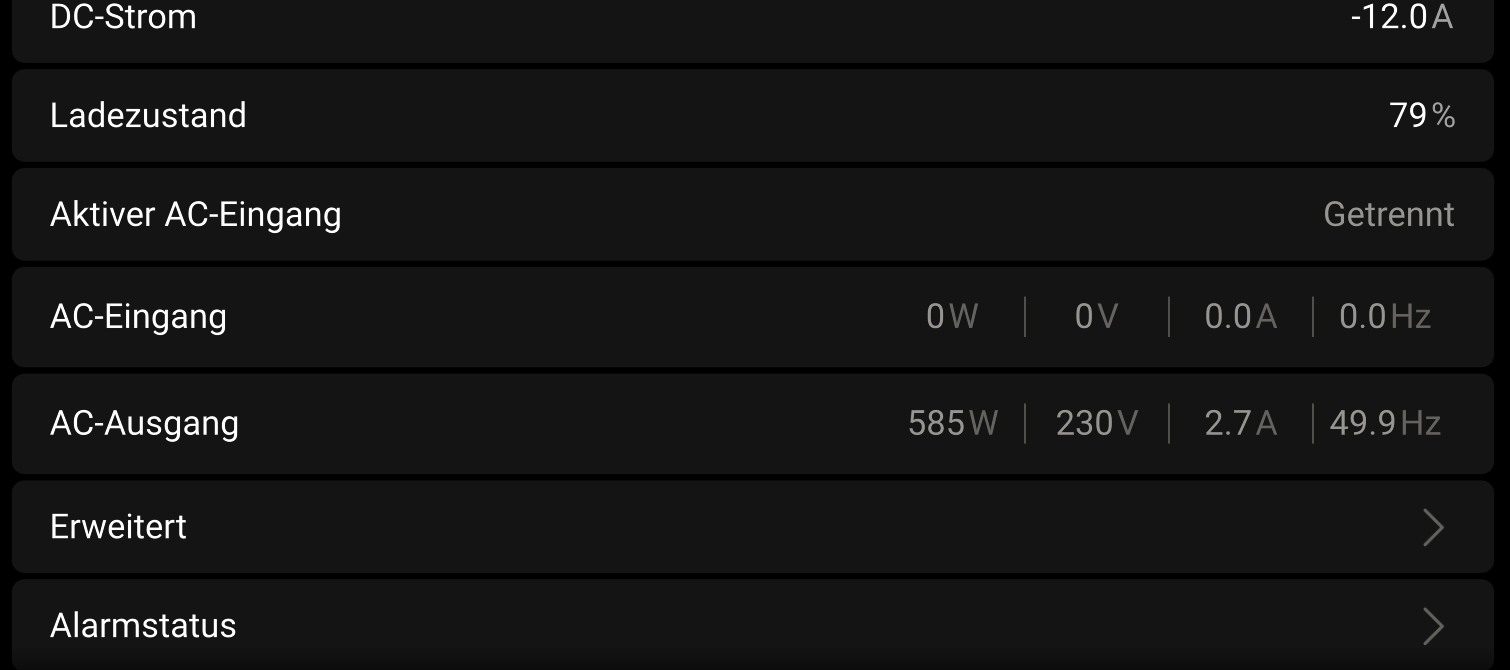Click the AC-Eingang 0 W power value
This screenshot has height=670, width=1510.
click(x=952, y=317)
